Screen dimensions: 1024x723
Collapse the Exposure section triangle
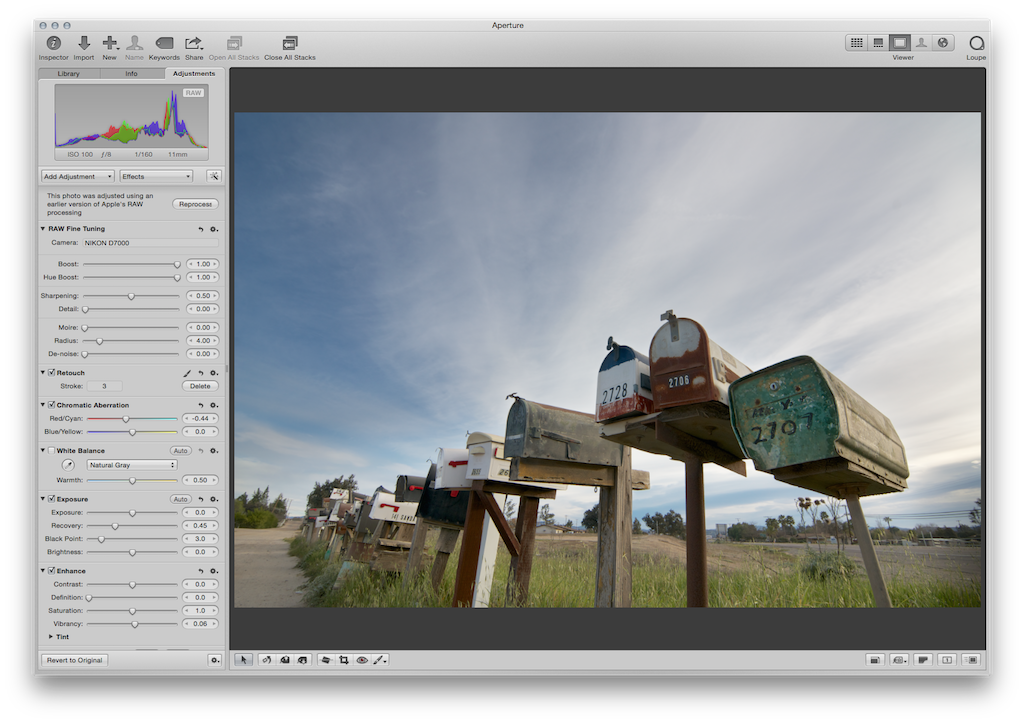[43, 498]
